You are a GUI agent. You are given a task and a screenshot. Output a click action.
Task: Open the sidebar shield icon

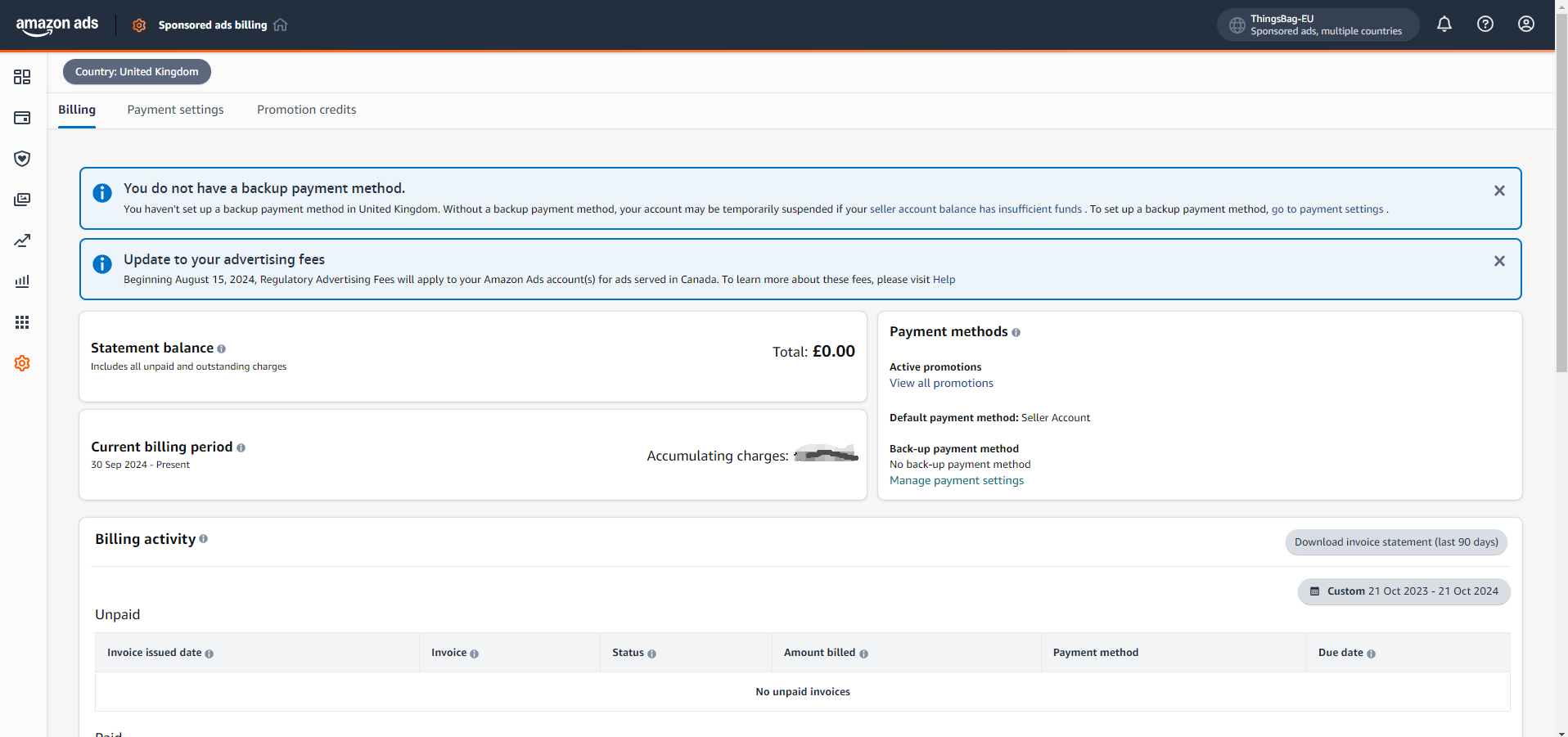point(22,159)
